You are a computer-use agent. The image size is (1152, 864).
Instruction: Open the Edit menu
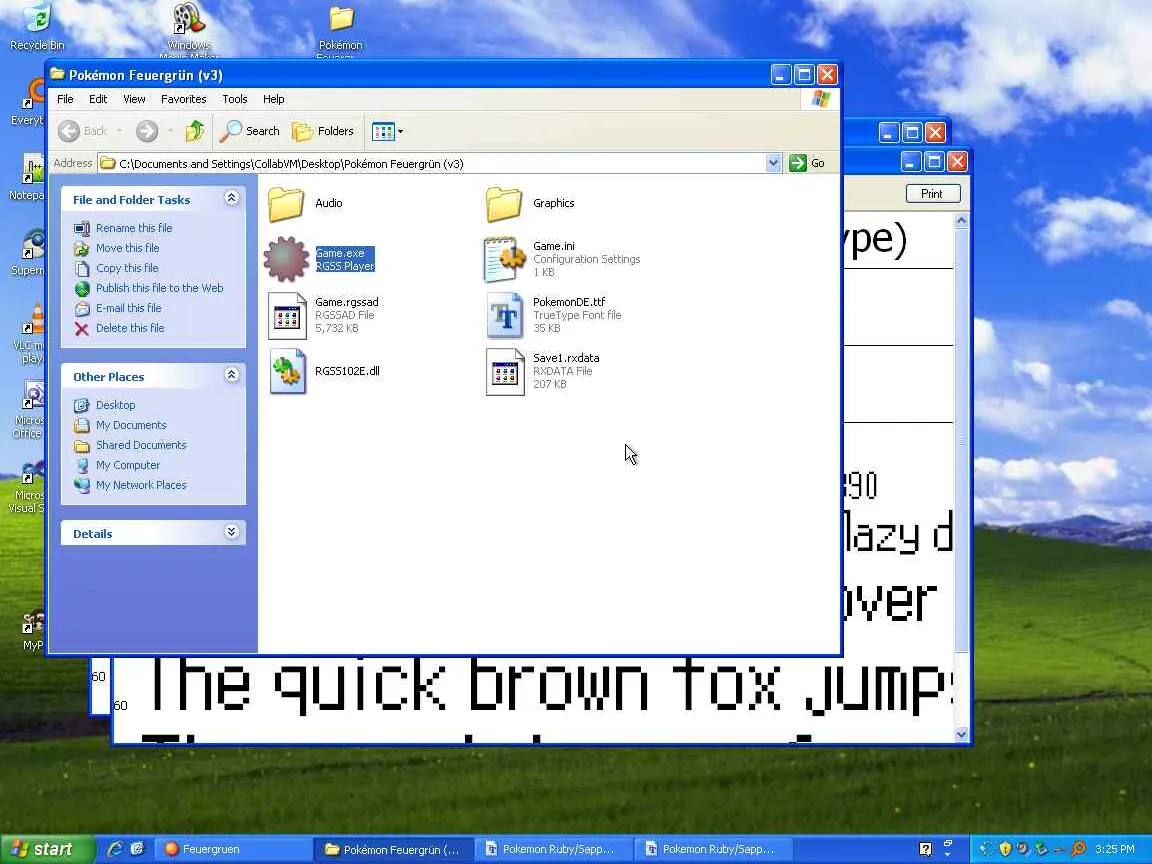98,99
